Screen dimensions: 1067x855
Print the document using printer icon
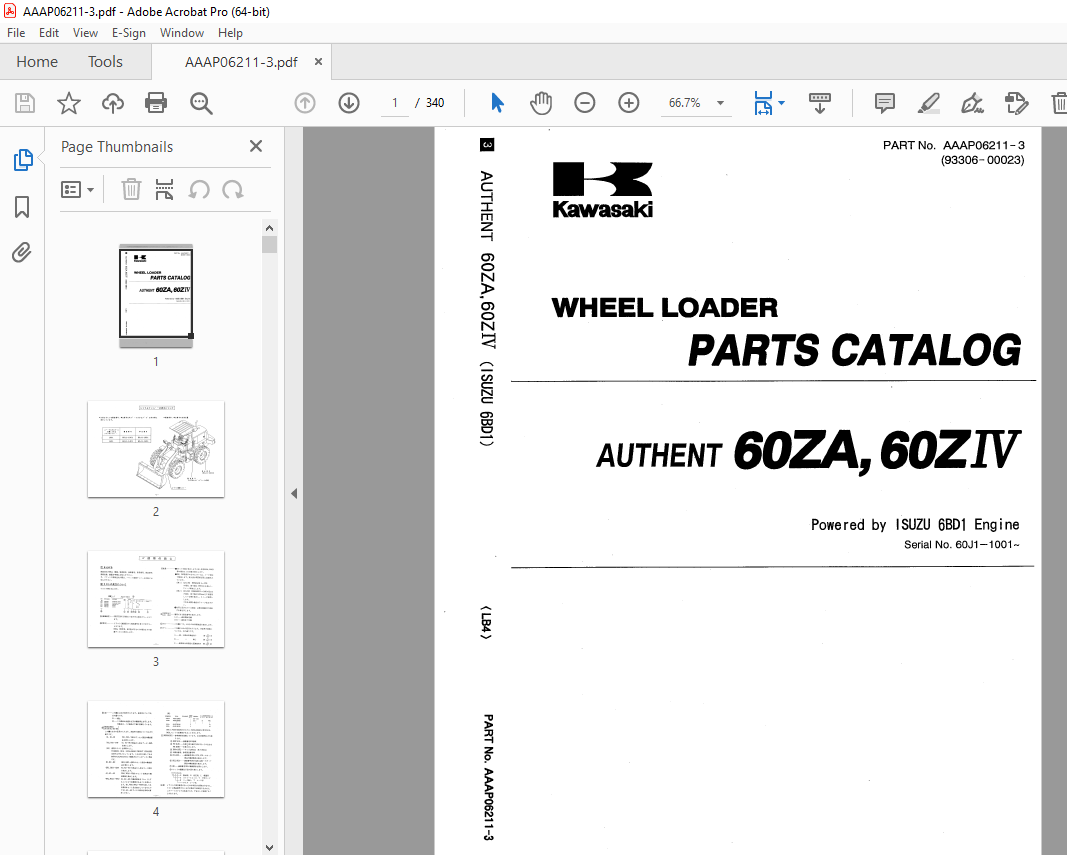click(156, 103)
